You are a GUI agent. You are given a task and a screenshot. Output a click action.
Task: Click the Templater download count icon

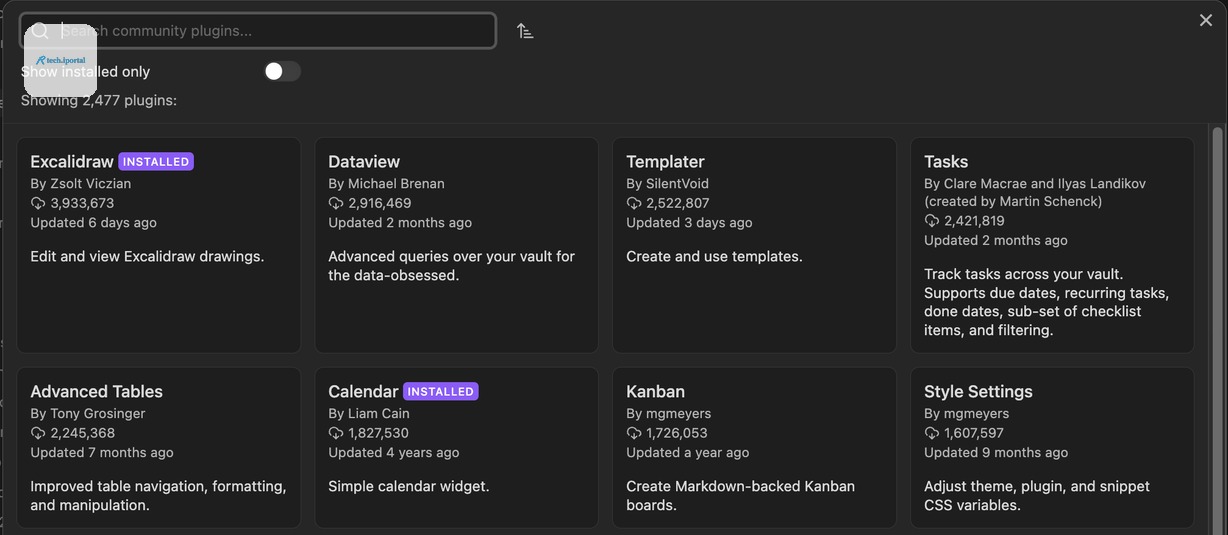[x=634, y=203]
